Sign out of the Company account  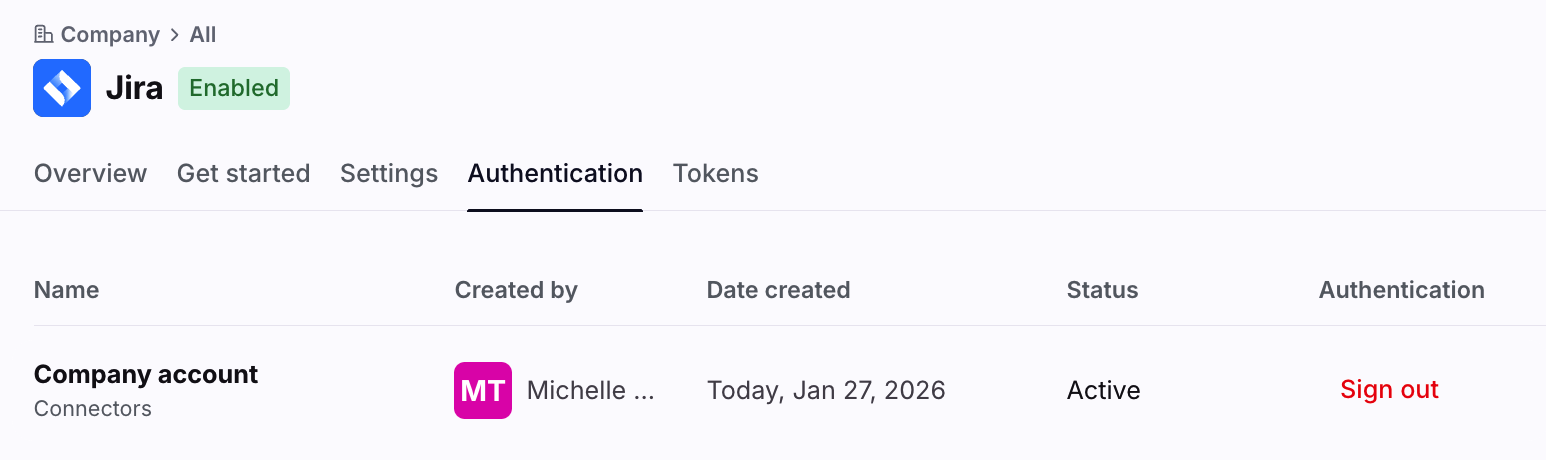1389,390
